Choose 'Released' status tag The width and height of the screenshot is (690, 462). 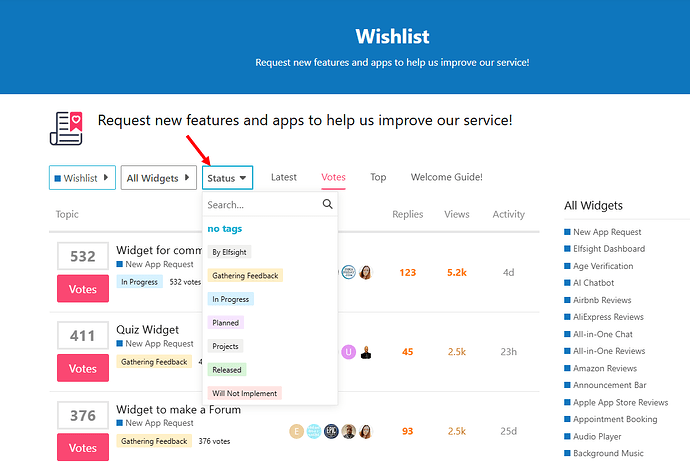[227, 370]
